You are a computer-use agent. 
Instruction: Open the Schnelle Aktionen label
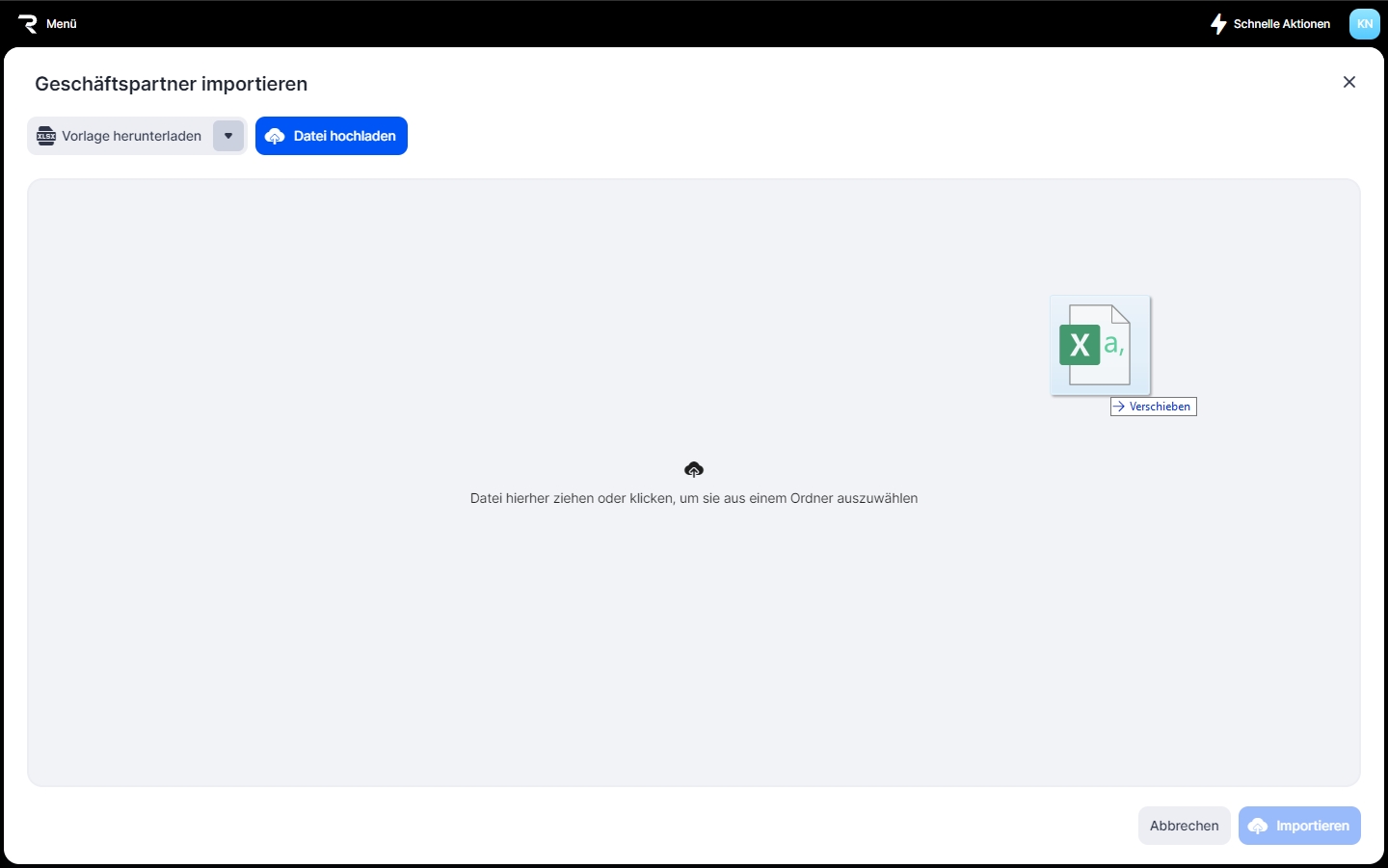point(1281,24)
